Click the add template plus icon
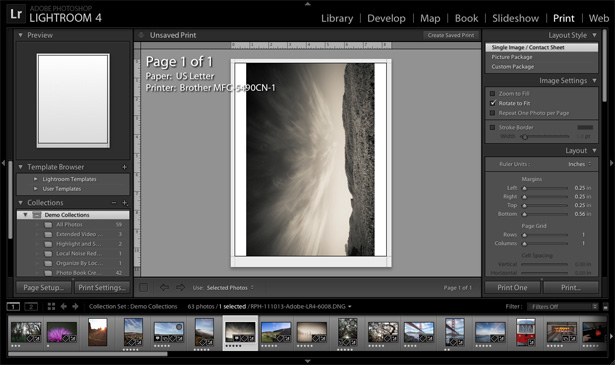The image size is (615, 365). point(124,167)
